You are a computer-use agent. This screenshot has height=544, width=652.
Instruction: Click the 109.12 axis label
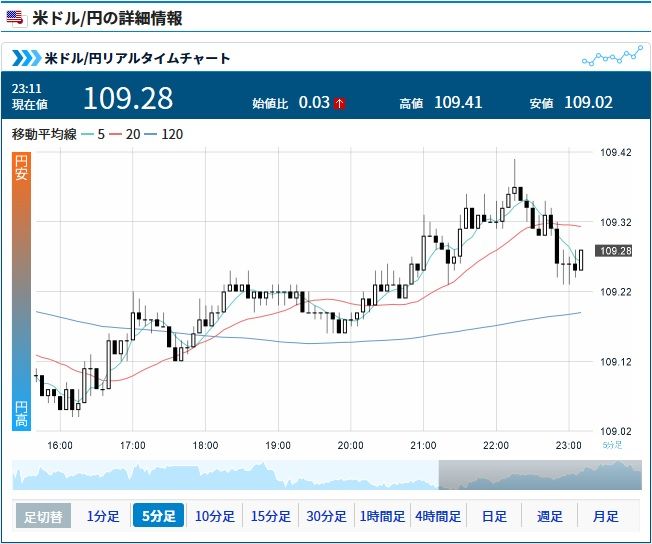(615, 362)
